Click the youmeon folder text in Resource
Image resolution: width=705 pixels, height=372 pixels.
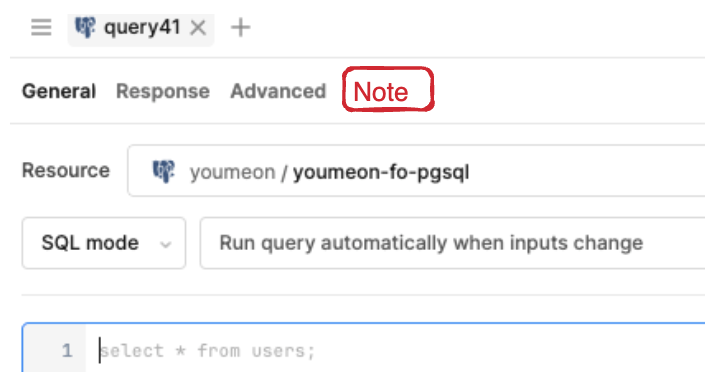click(232, 172)
